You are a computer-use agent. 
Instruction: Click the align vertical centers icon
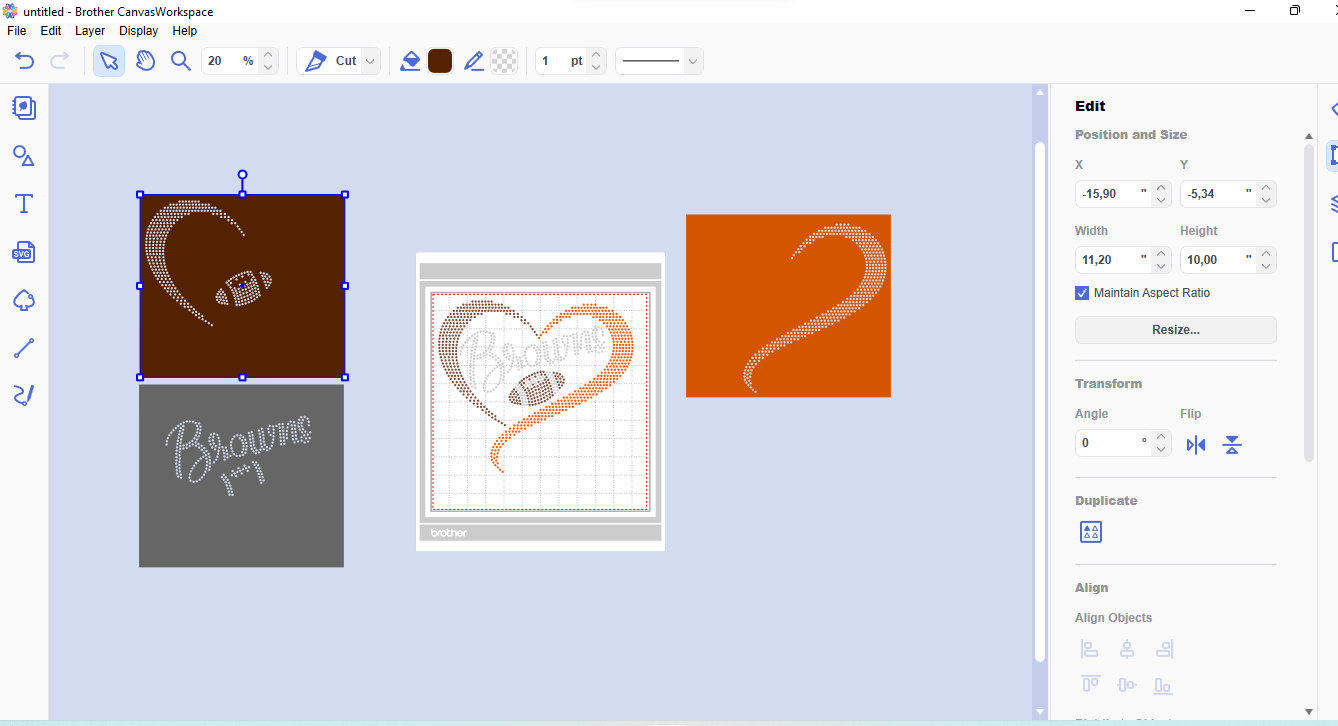[1127, 685]
